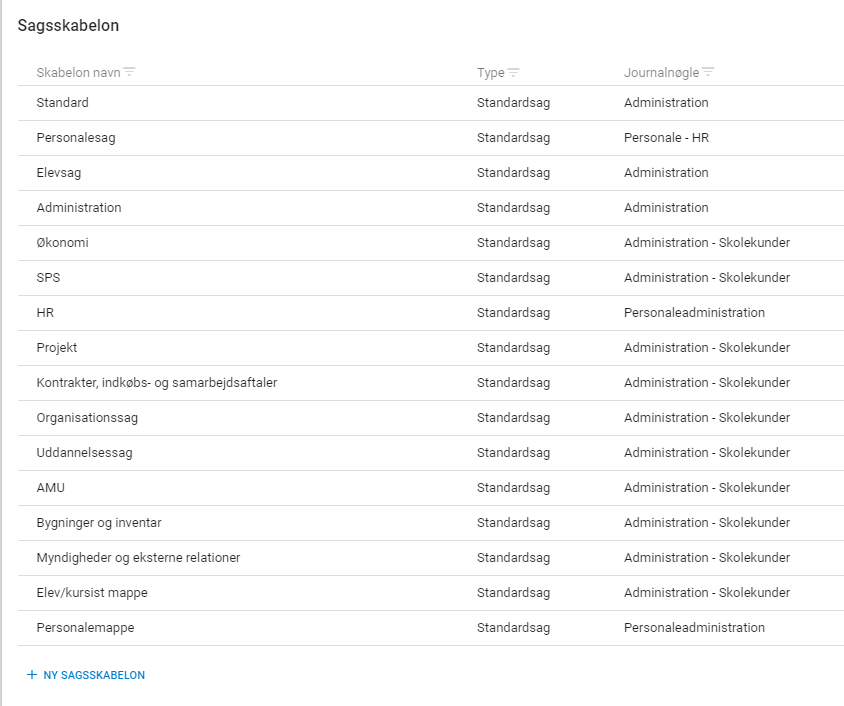Image resolution: width=844 pixels, height=706 pixels.
Task: Open the Elevsag template row
Action: [431, 173]
